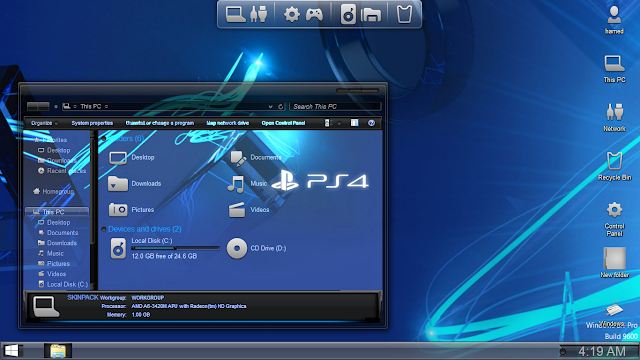Click the Windows Start button on taskbar
This screenshot has height=360, width=640.
[11, 351]
